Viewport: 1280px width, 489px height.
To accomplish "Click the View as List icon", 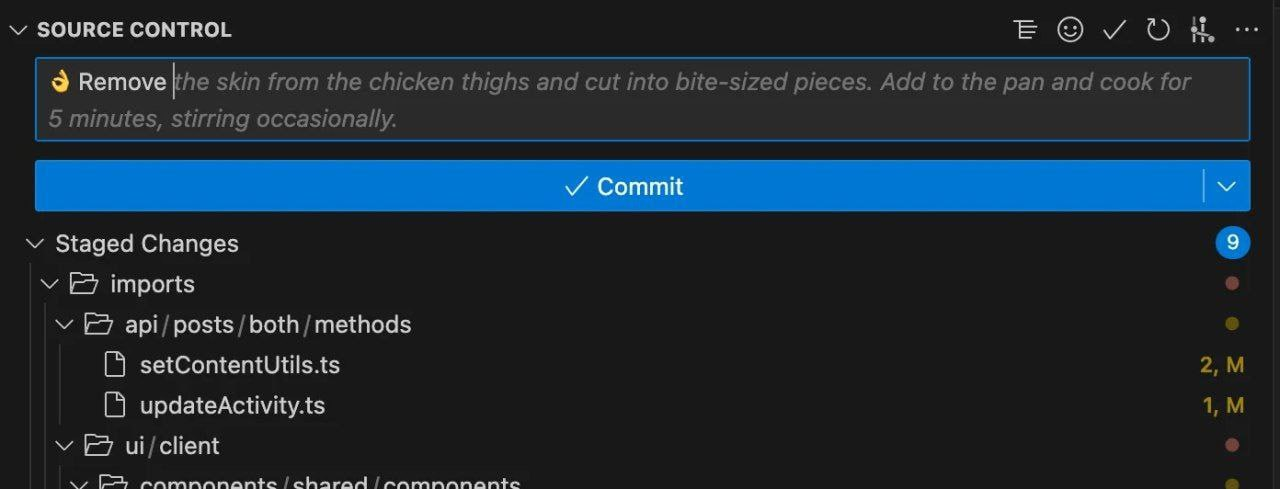I will coord(1025,30).
